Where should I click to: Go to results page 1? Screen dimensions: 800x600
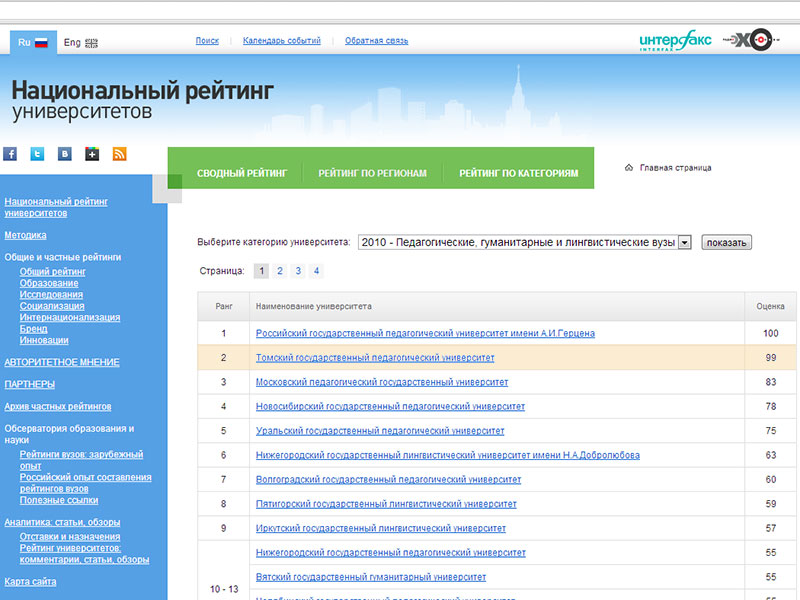click(x=262, y=271)
